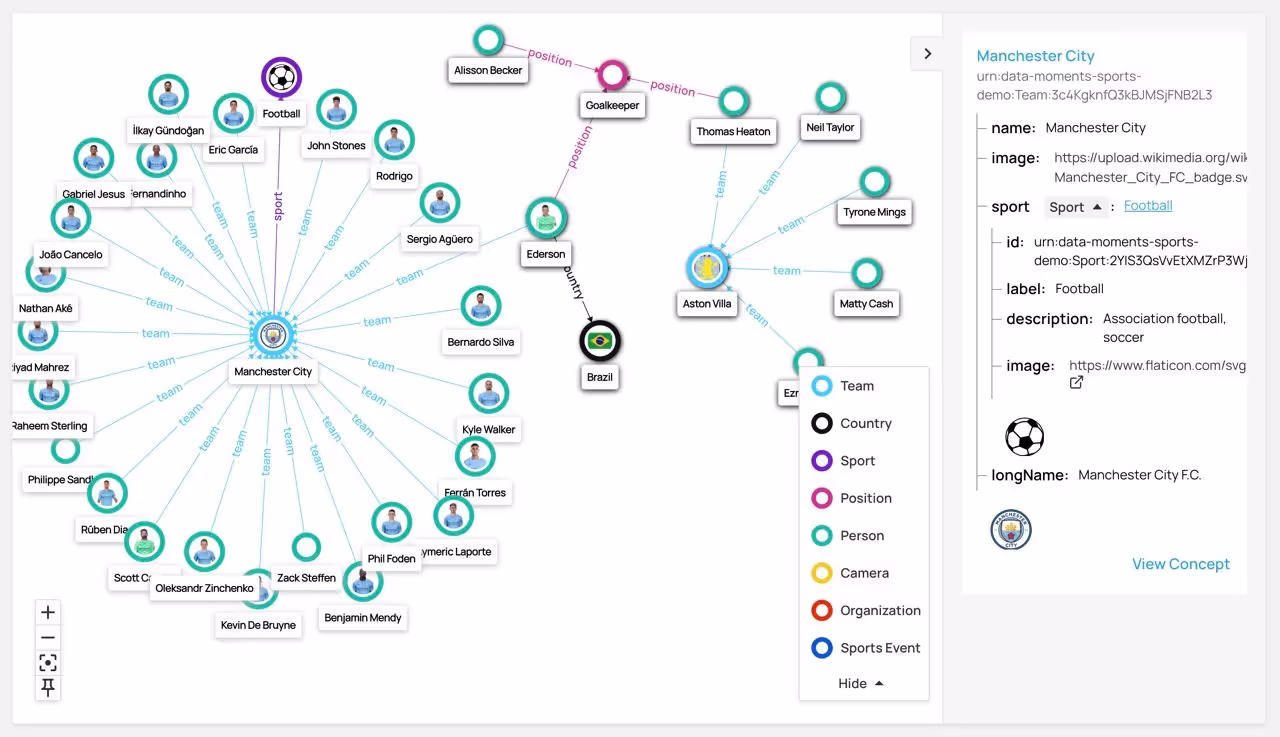The width and height of the screenshot is (1280, 737).
Task: Click the Manchester City panel title
Action: [1035, 56]
